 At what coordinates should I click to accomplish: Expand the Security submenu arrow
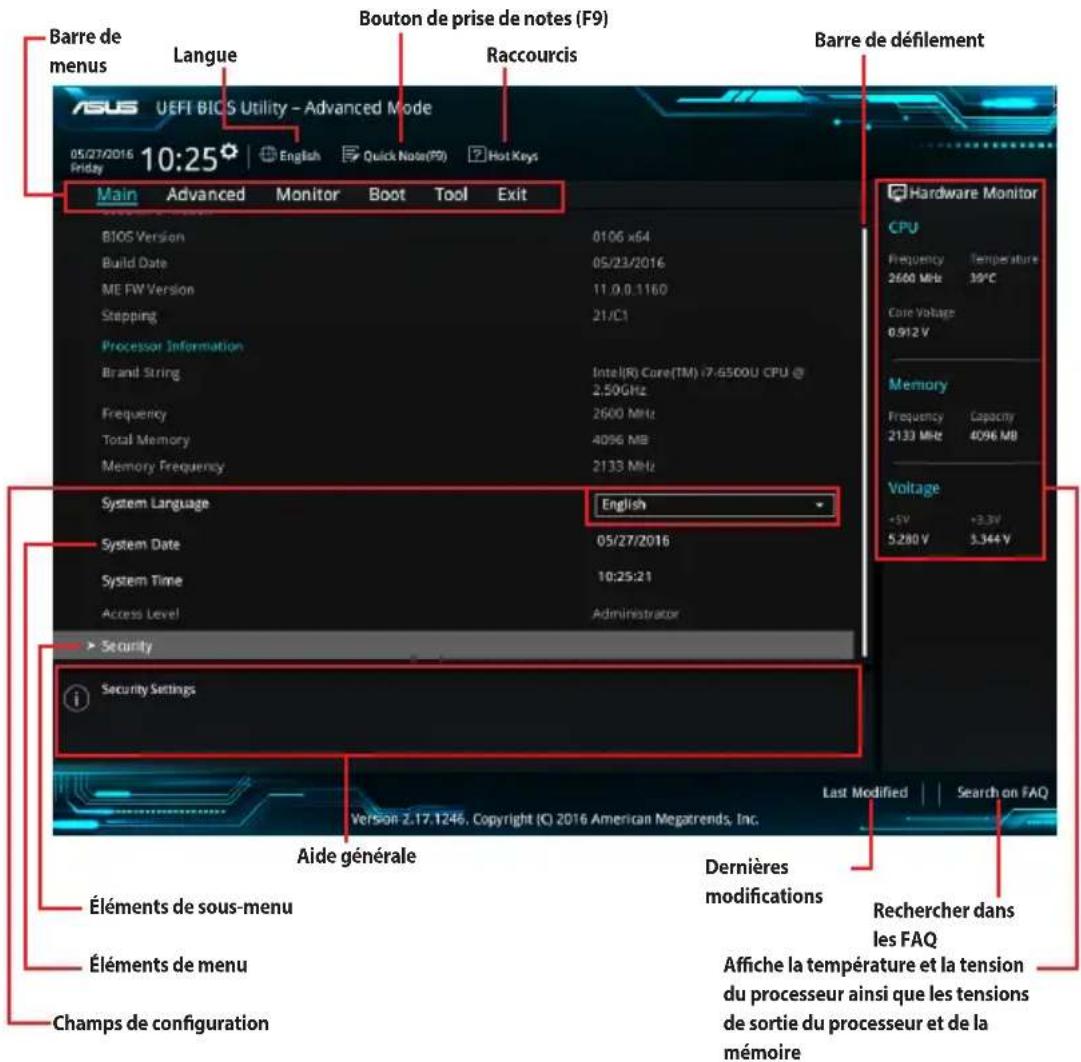tap(91, 646)
